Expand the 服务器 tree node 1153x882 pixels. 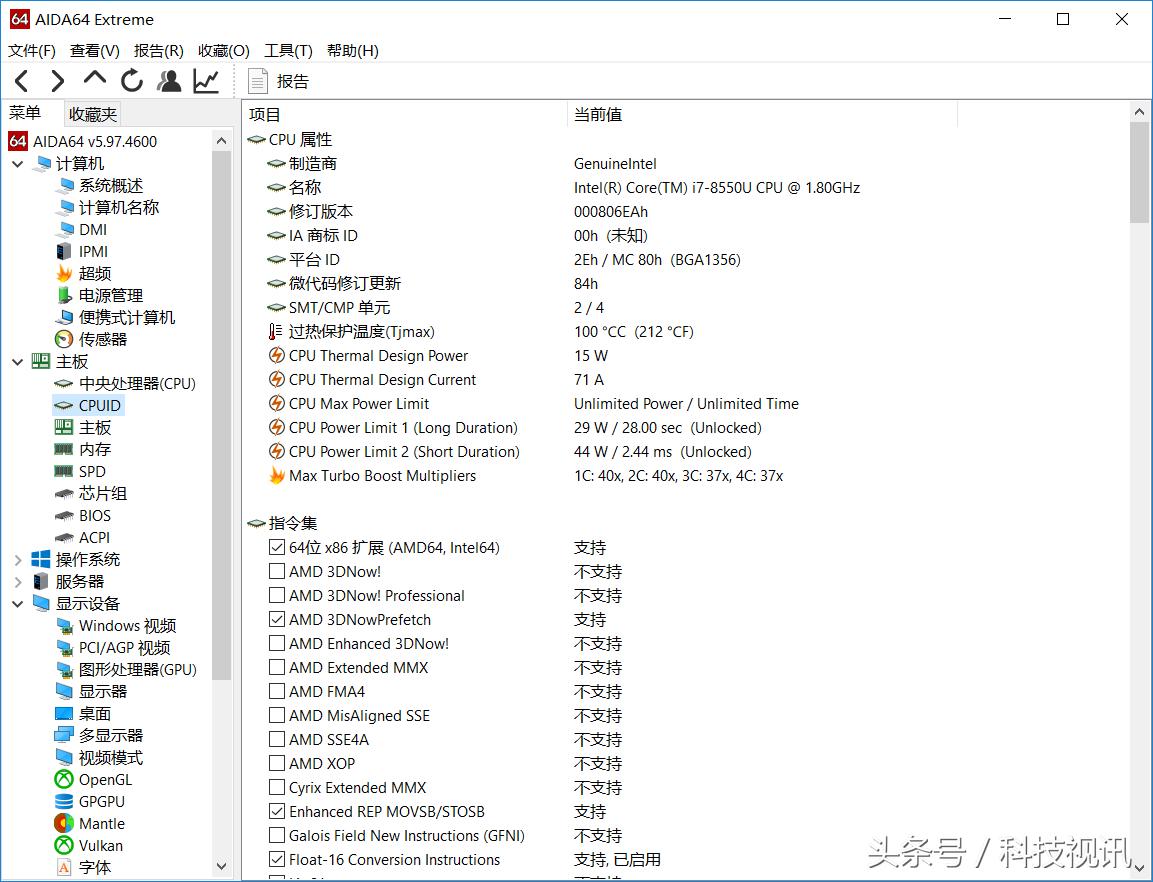click(x=17, y=581)
